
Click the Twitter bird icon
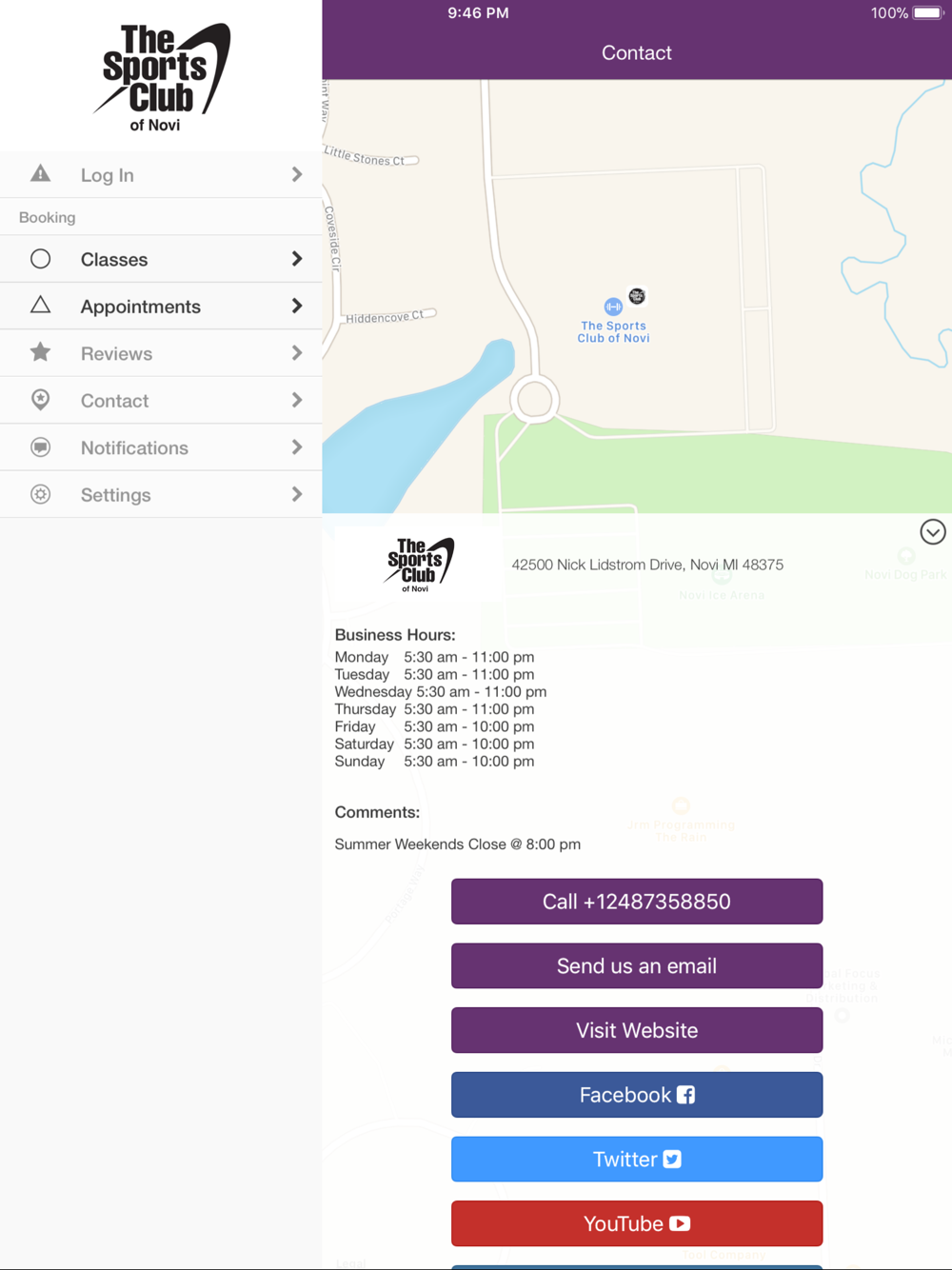[x=672, y=1160]
